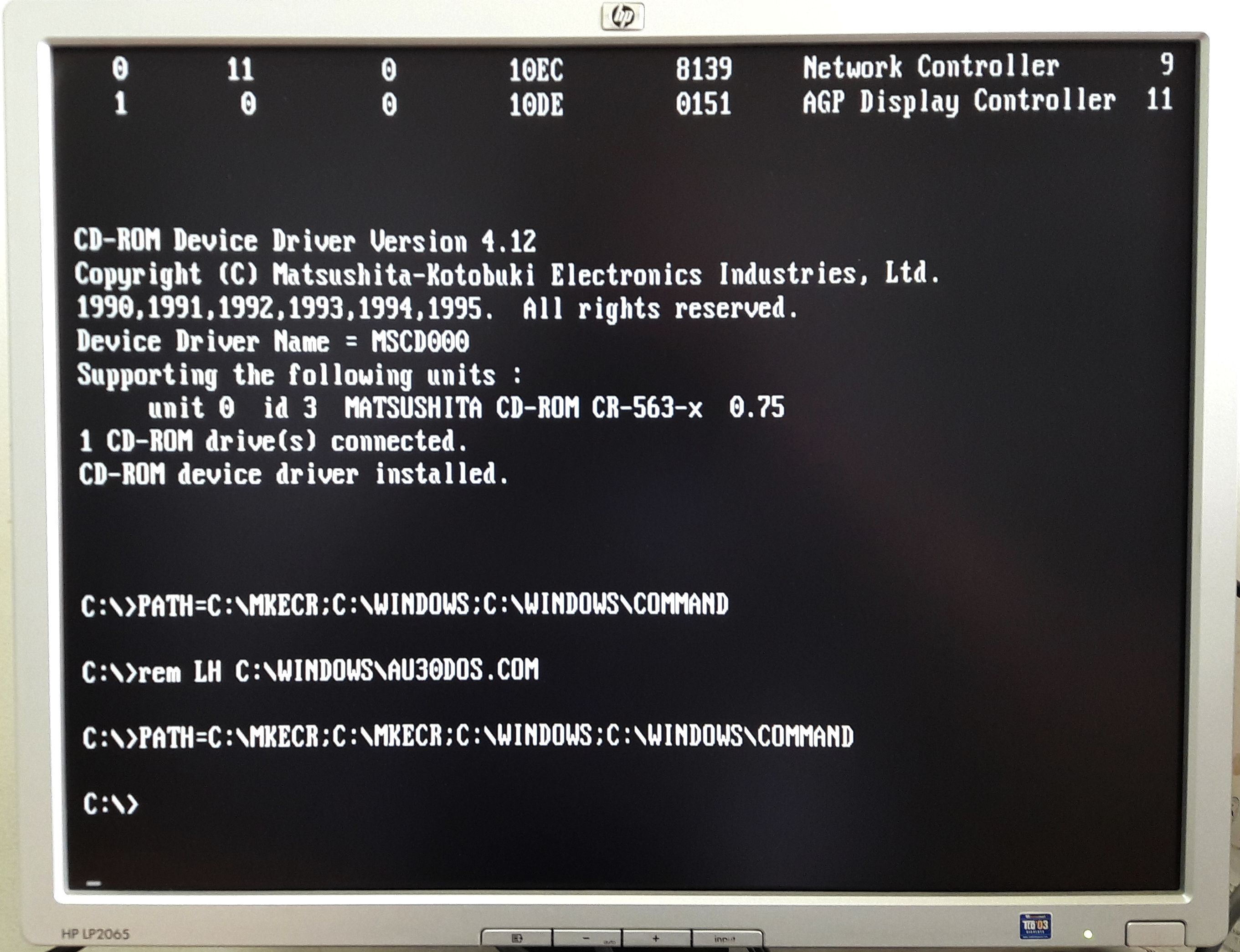
Task: Click monitor minus/auto button
Action: coord(587,938)
